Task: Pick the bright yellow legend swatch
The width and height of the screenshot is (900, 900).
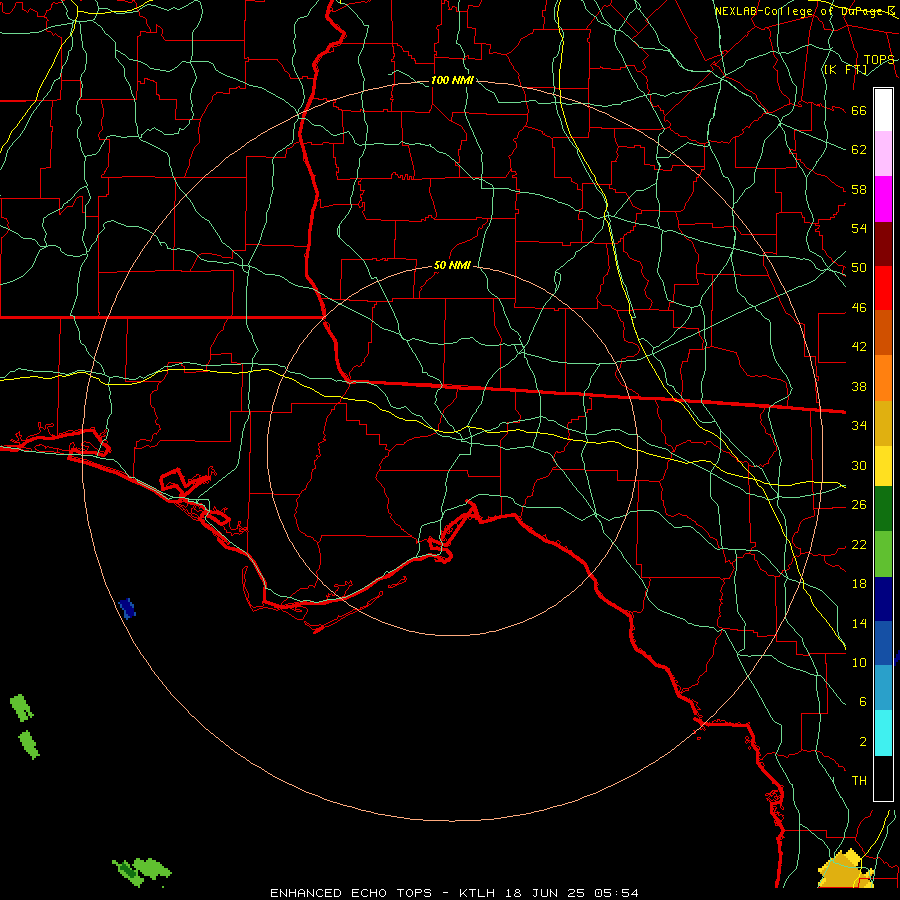Action: tap(883, 466)
